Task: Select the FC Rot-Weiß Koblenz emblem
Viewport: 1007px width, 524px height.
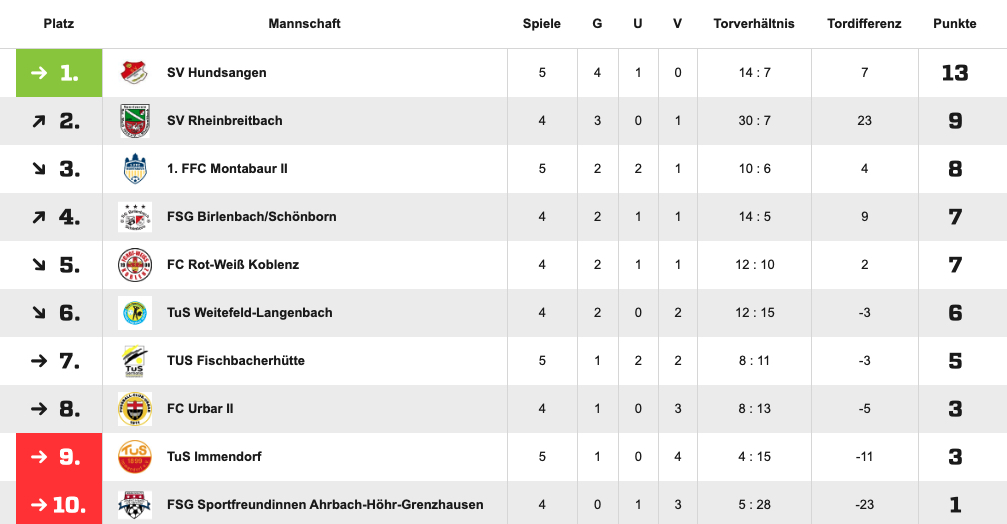Action: tap(135, 265)
